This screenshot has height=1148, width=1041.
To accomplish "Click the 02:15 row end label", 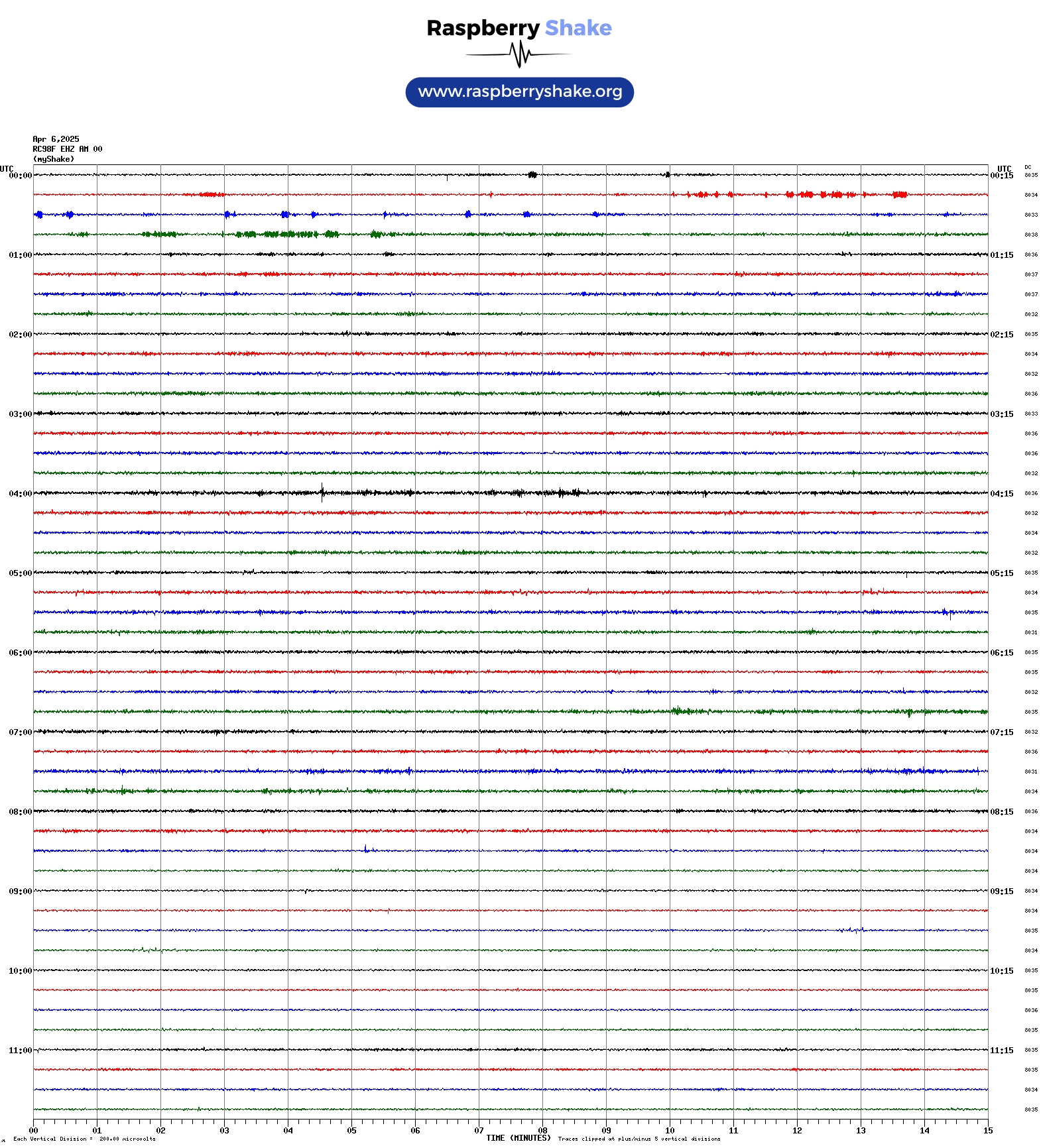I will coord(1002,335).
